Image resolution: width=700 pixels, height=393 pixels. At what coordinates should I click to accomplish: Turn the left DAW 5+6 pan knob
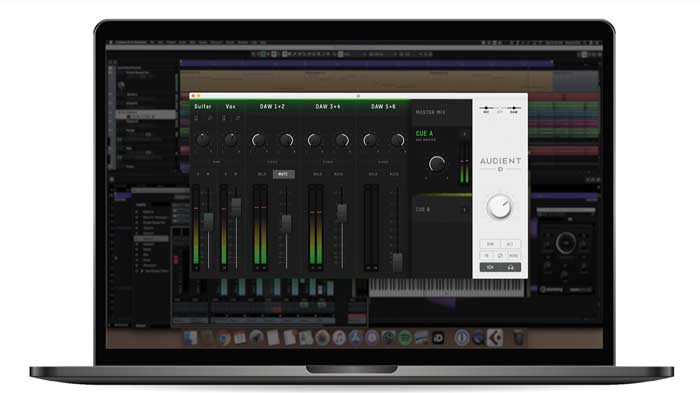point(370,140)
